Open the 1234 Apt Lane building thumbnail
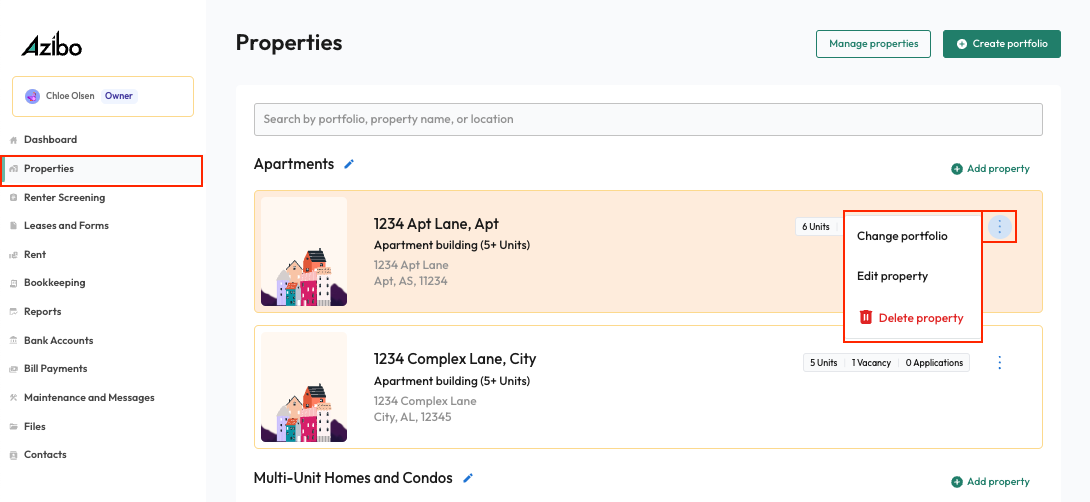This screenshot has height=502, width=1090. [304, 252]
